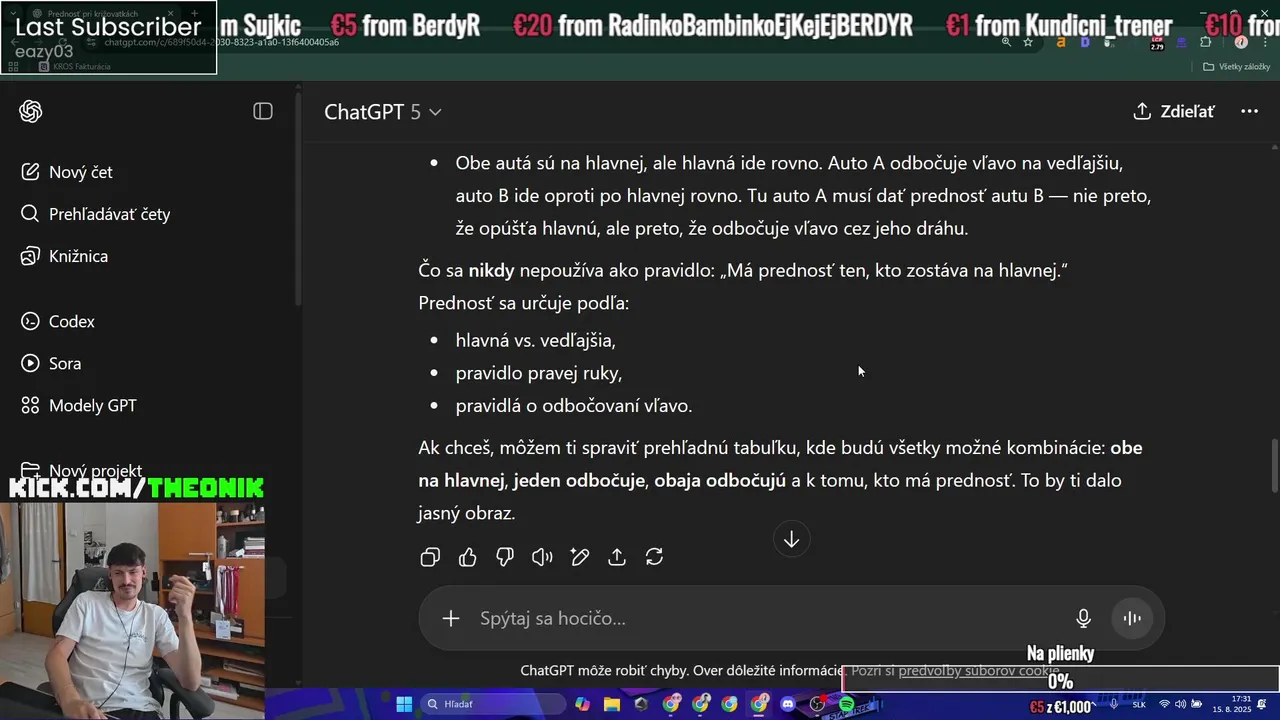Open Copilot from the taskbar
Image resolution: width=1280 pixels, height=720 pixels.
click(582, 704)
